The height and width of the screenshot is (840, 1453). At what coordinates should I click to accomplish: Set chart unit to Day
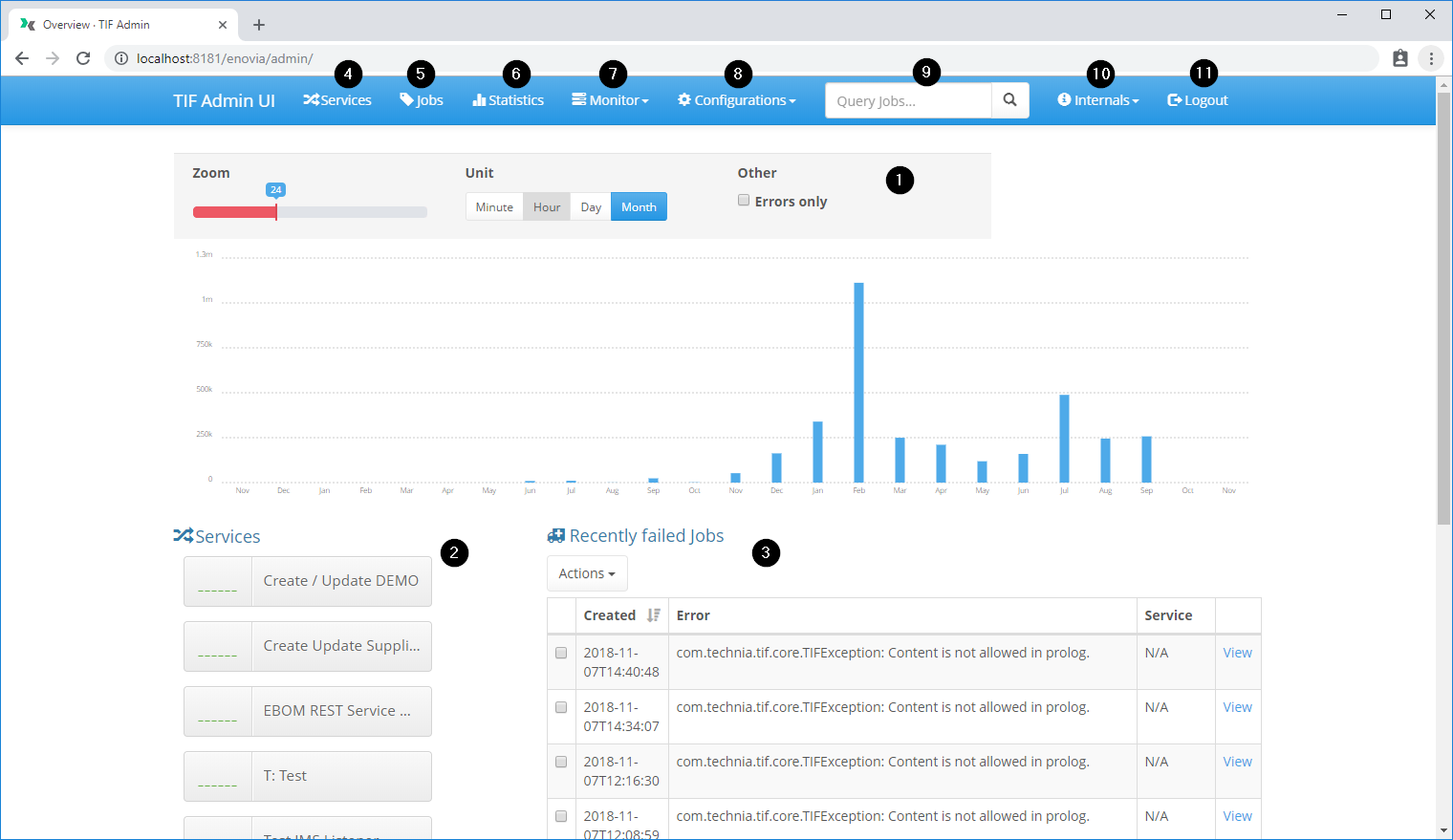point(591,207)
